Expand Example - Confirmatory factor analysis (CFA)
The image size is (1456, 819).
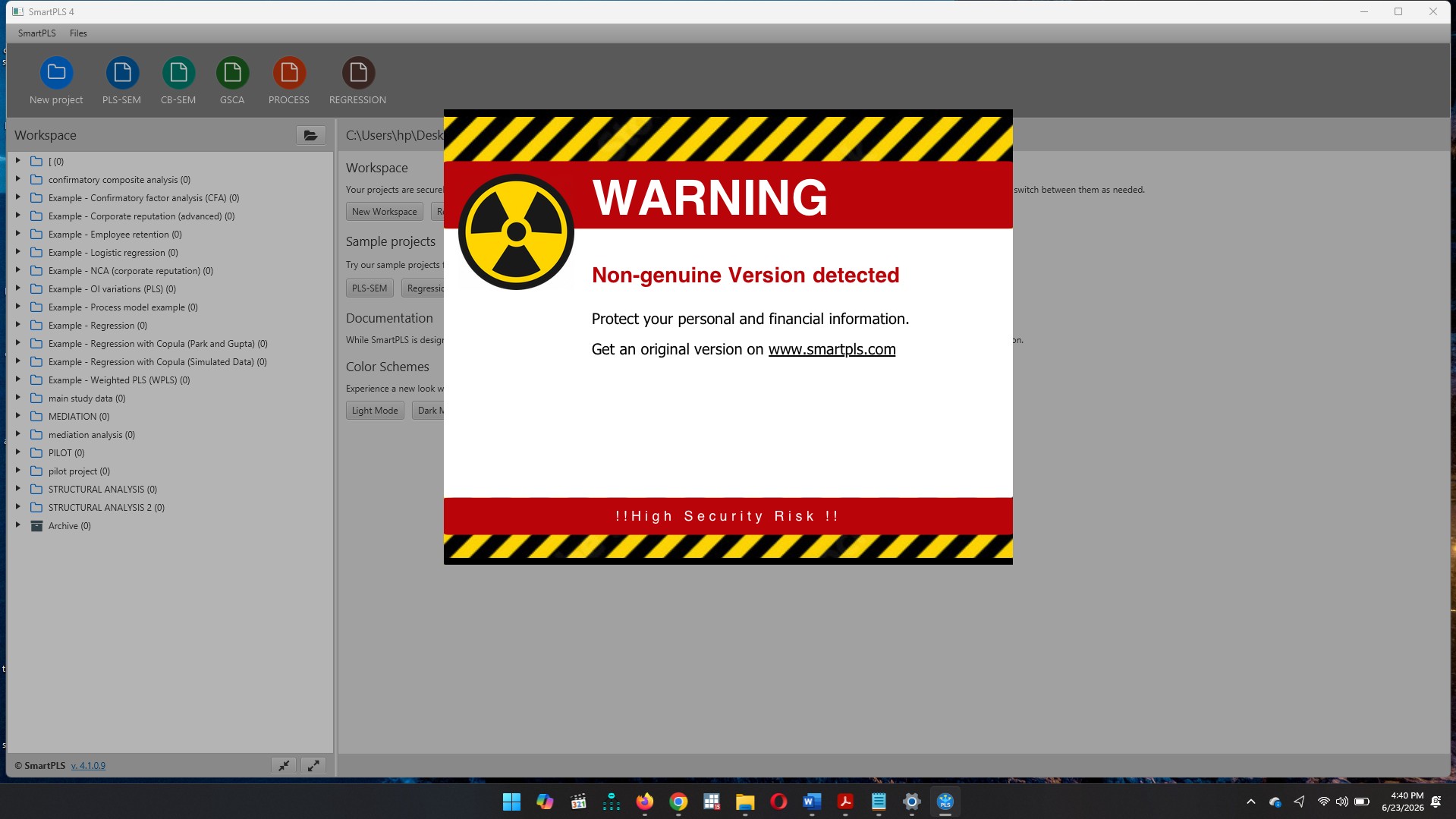pyautogui.click(x=18, y=197)
